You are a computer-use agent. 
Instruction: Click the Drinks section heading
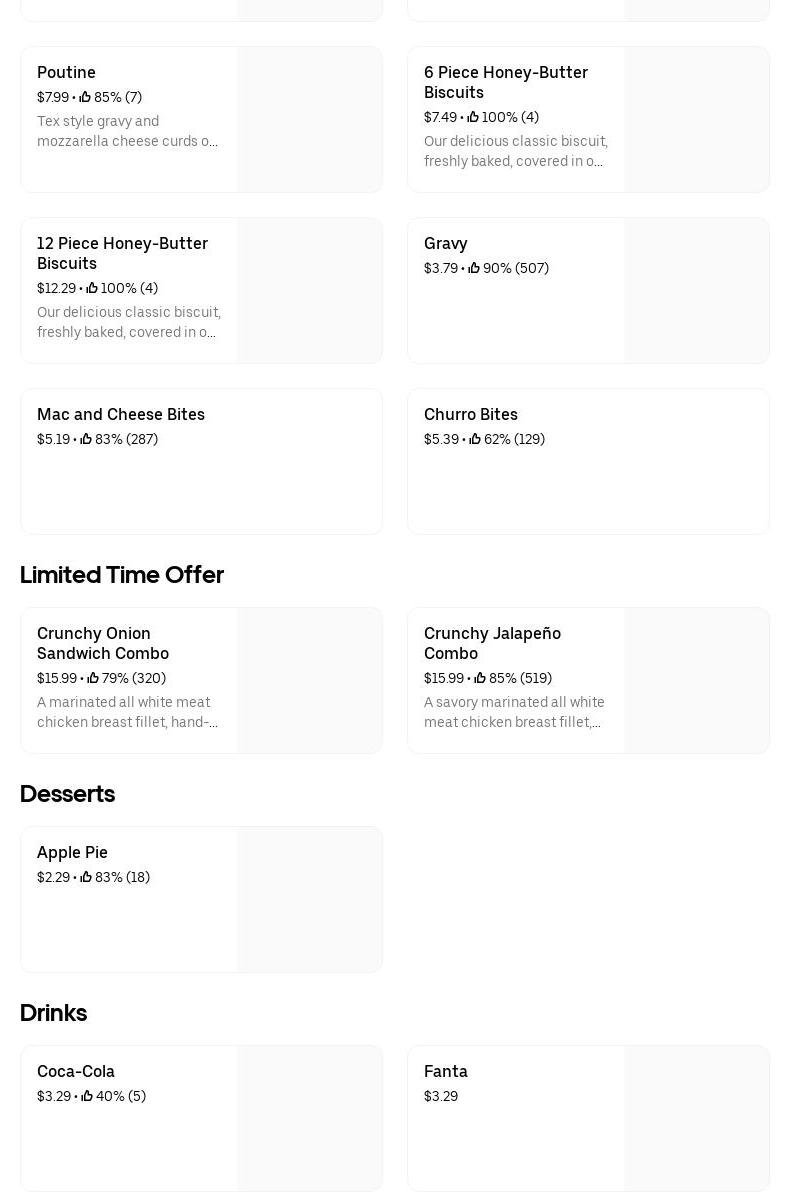pos(53,1012)
